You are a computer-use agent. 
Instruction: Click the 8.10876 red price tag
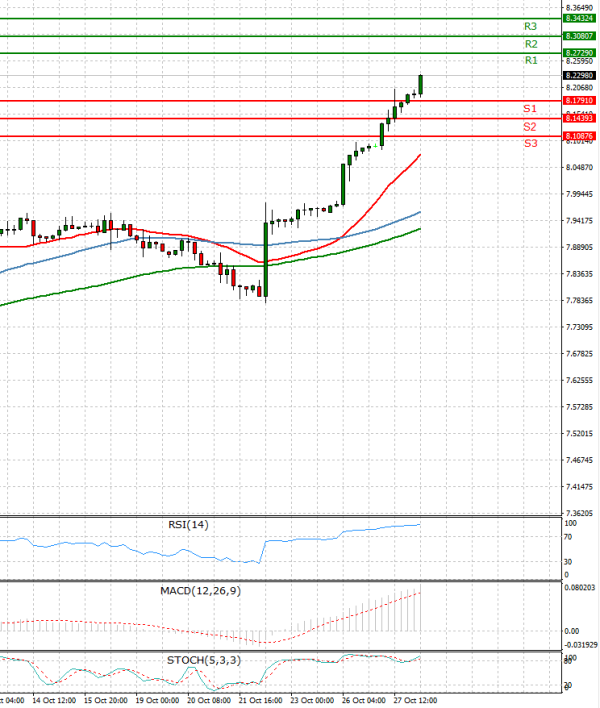(579, 135)
